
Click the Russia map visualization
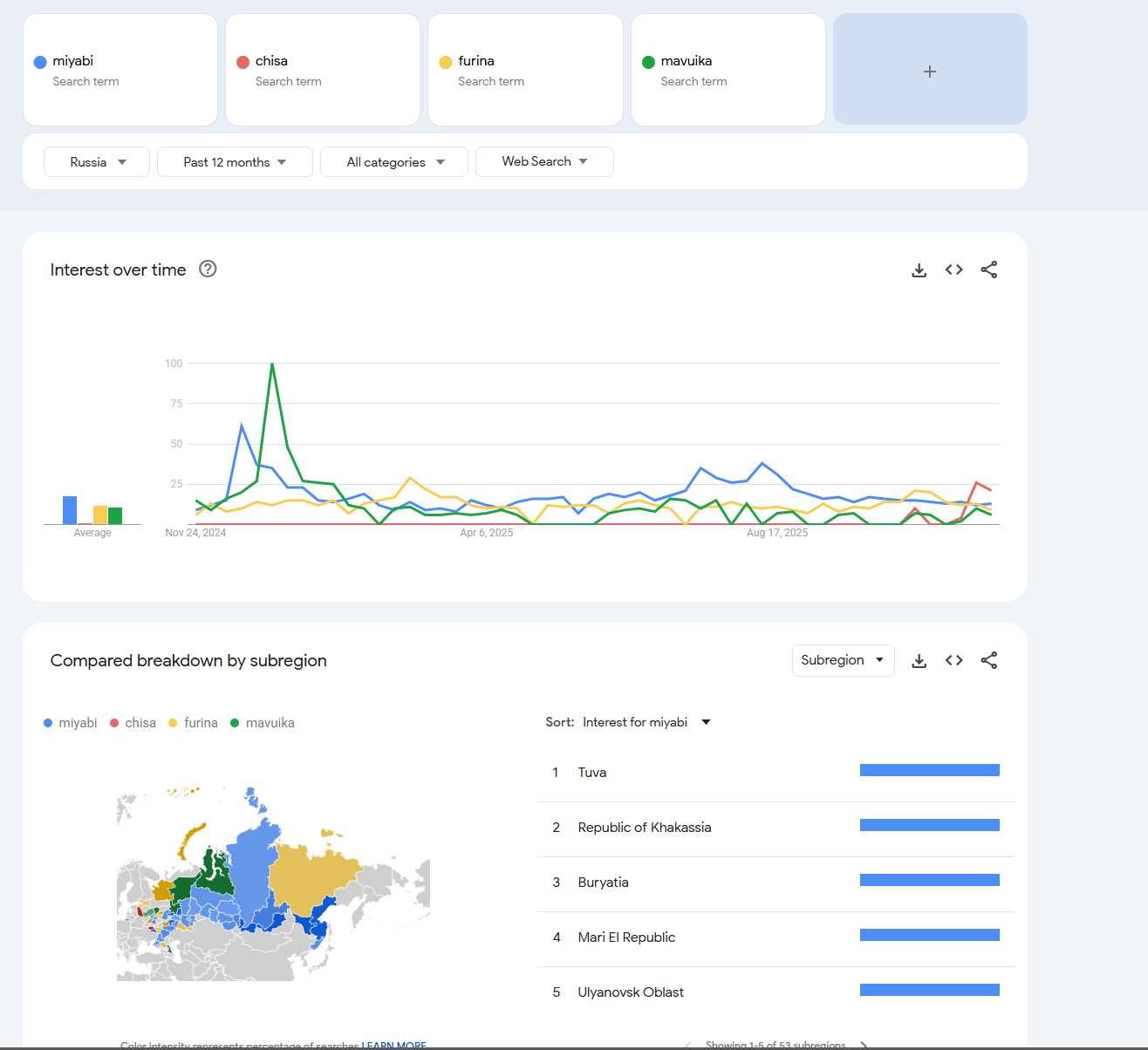tap(272, 885)
